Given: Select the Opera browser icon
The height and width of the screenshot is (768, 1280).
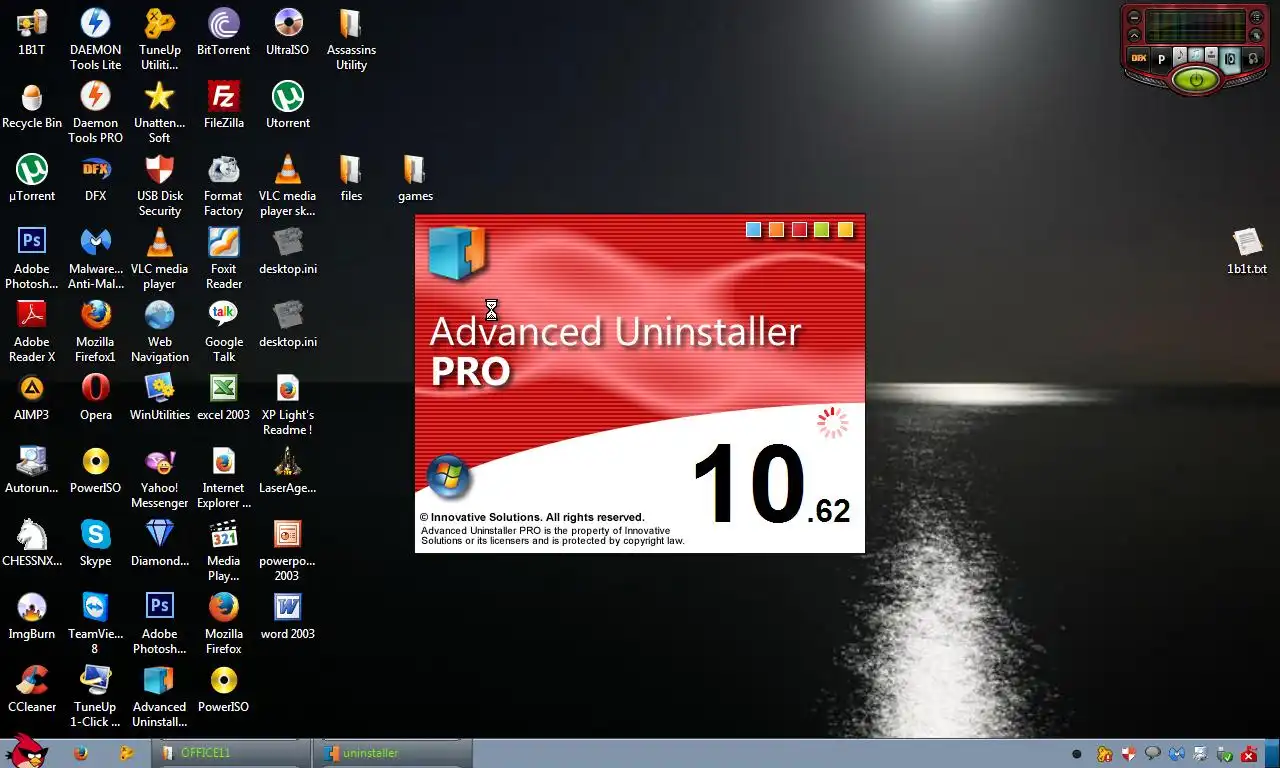Looking at the screenshot, I should coord(96,397).
